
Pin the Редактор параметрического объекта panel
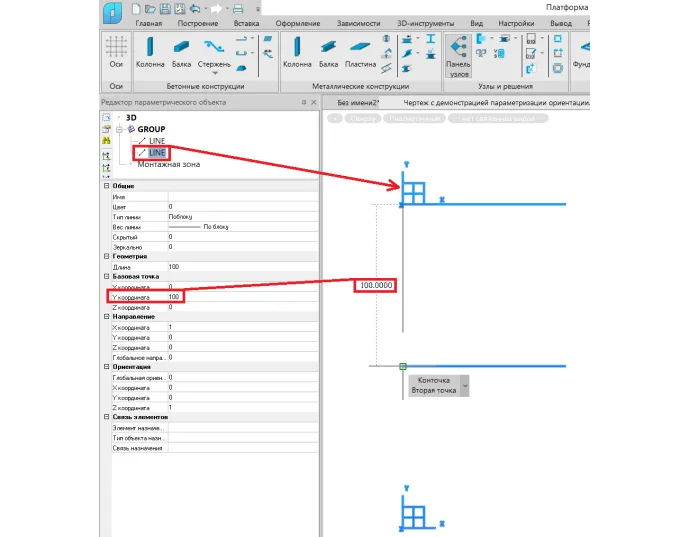pyautogui.click(x=304, y=102)
